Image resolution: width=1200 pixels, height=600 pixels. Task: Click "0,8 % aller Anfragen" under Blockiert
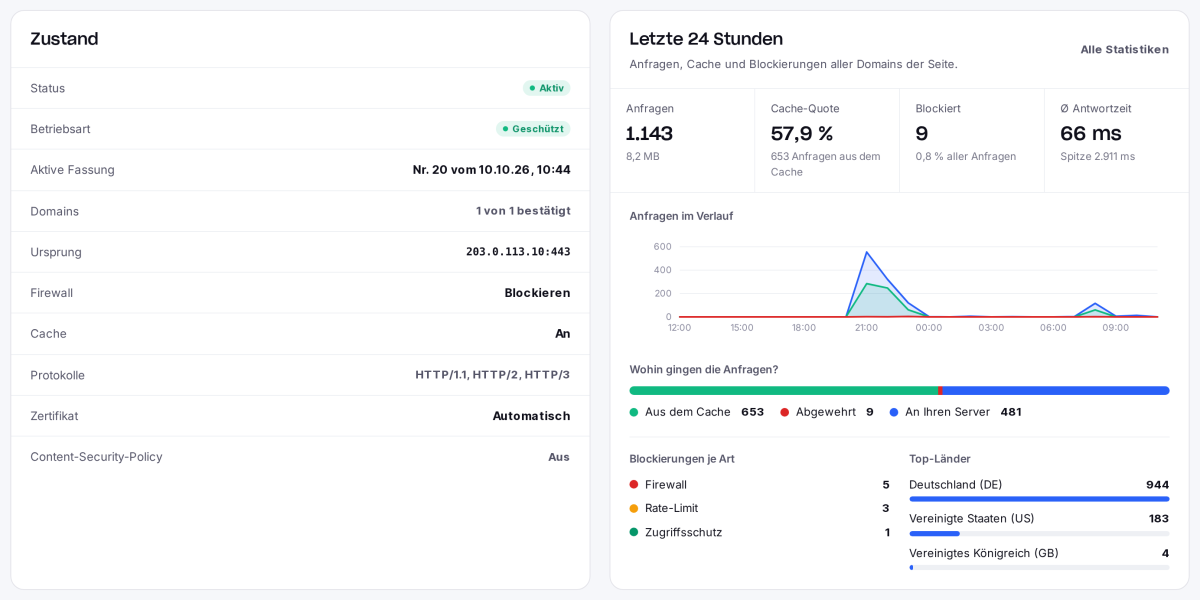click(x=966, y=156)
